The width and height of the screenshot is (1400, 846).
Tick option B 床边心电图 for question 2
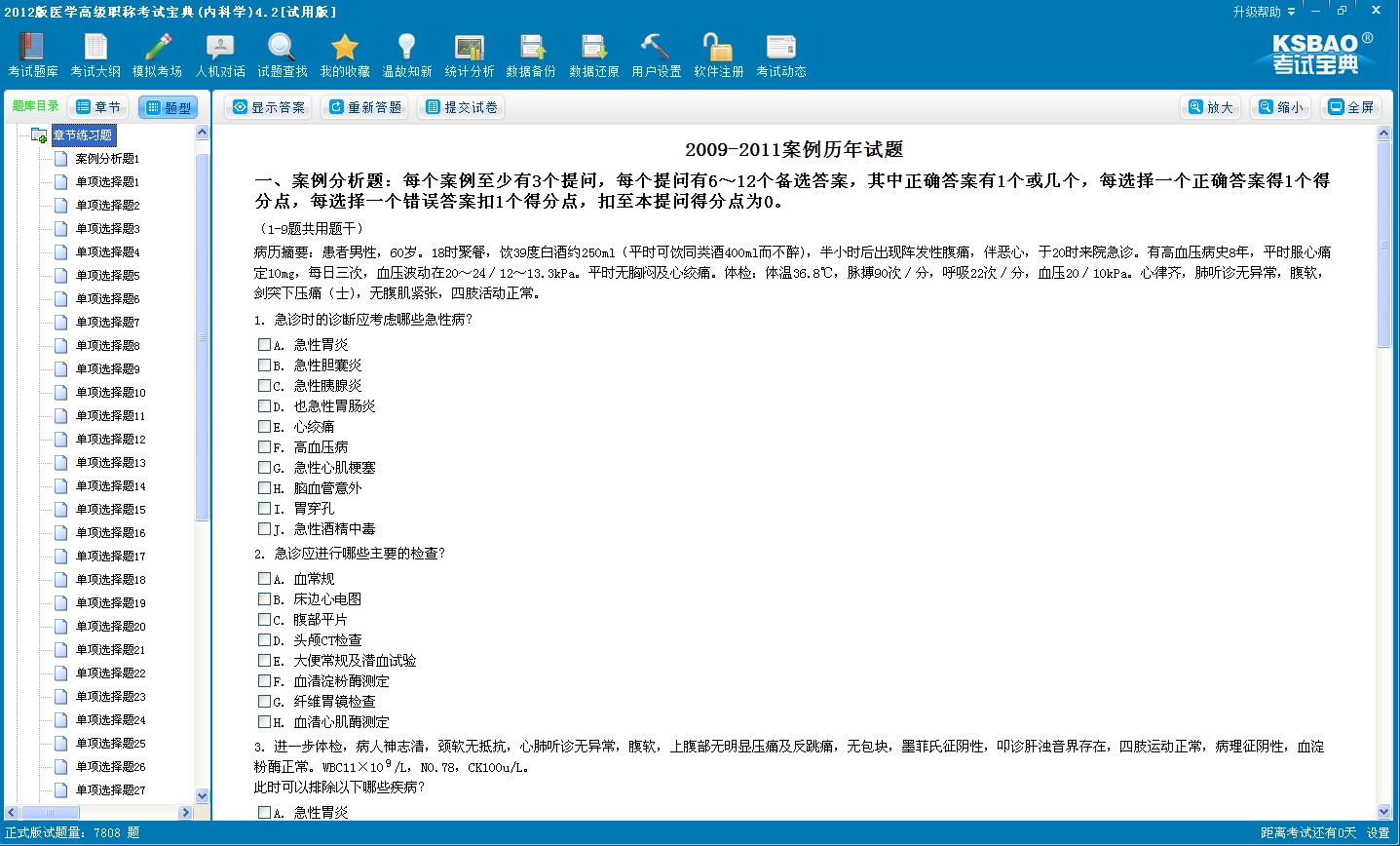click(x=264, y=599)
